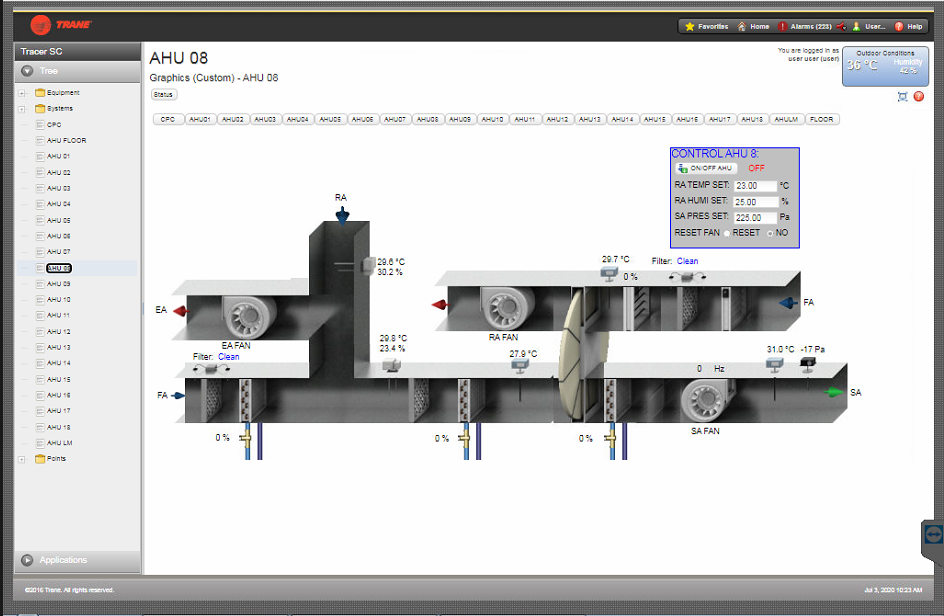Click the fullscreen graphic icon
Image resolution: width=944 pixels, height=616 pixels.
[902, 96]
